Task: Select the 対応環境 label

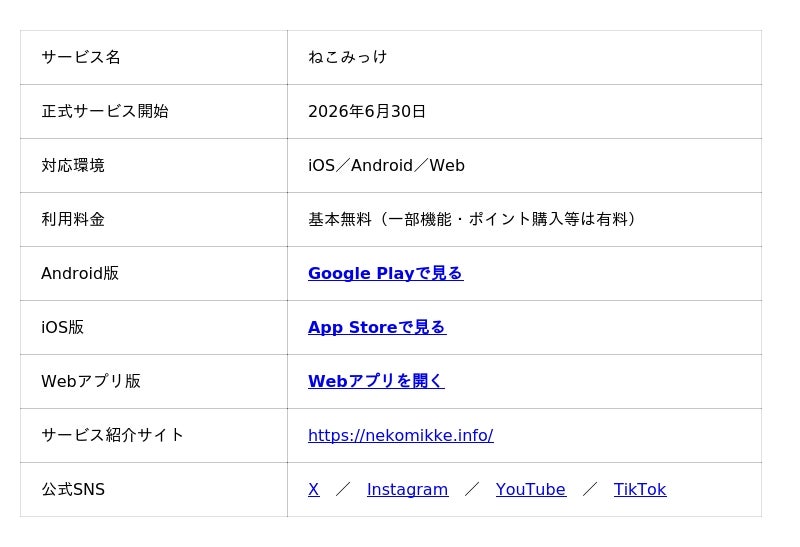Action: [73, 165]
